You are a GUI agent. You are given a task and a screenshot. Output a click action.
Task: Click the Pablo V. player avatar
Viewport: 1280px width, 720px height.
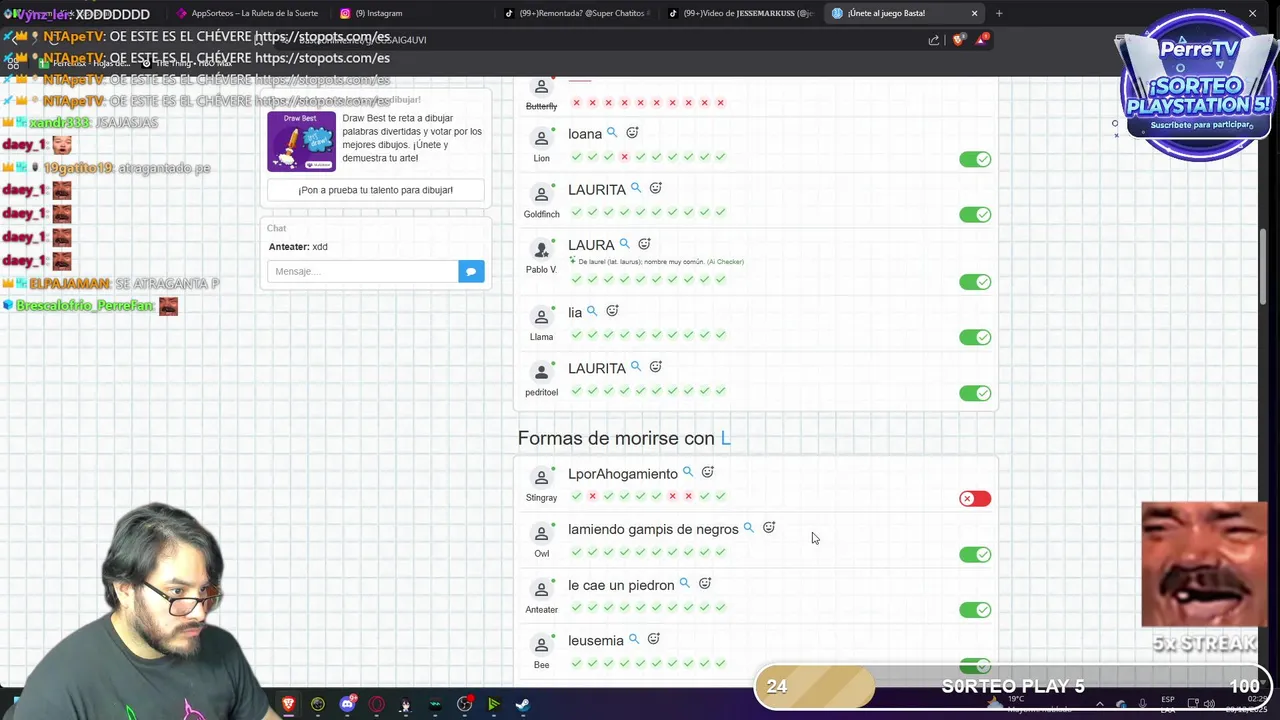[x=541, y=249]
